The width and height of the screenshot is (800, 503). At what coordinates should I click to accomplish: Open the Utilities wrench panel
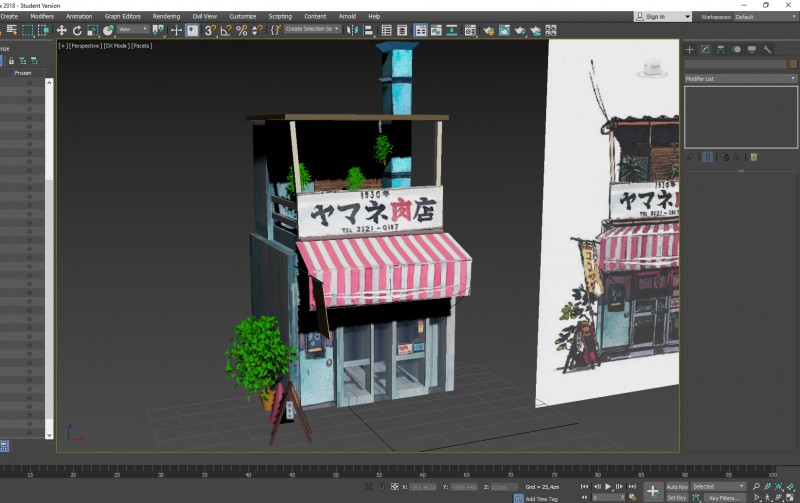click(x=767, y=49)
